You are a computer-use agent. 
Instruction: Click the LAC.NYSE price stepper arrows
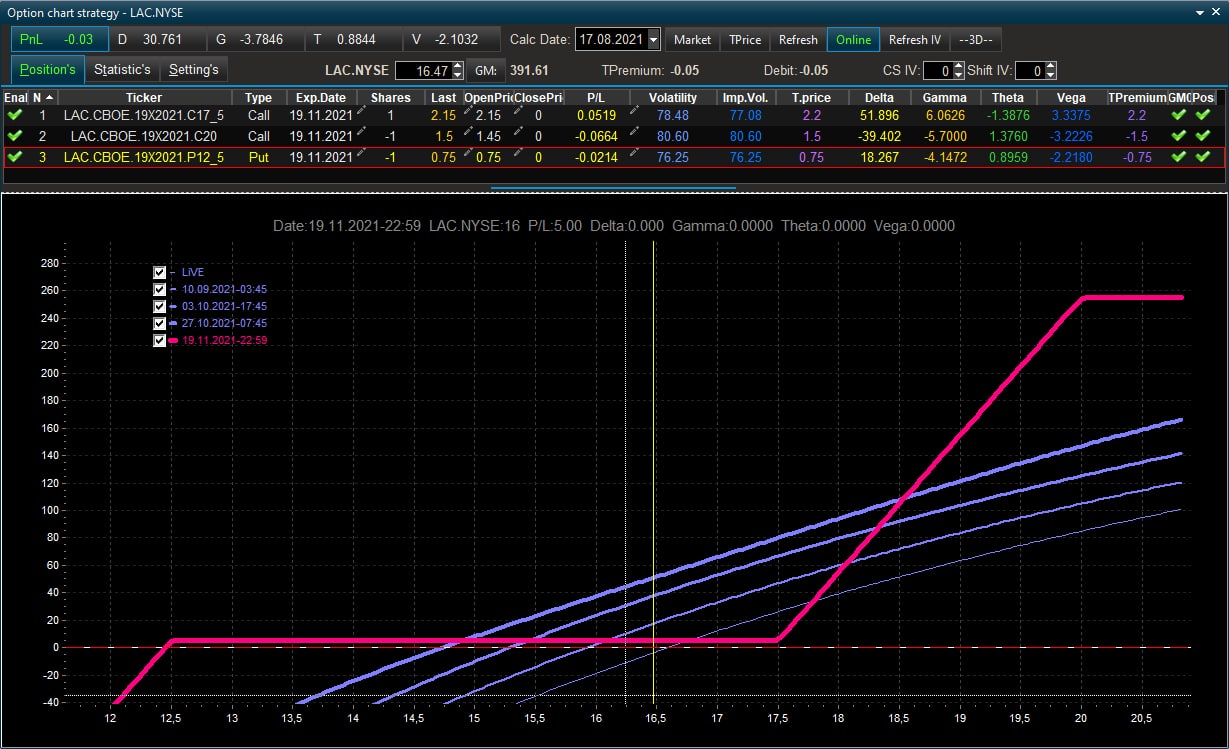pos(458,71)
